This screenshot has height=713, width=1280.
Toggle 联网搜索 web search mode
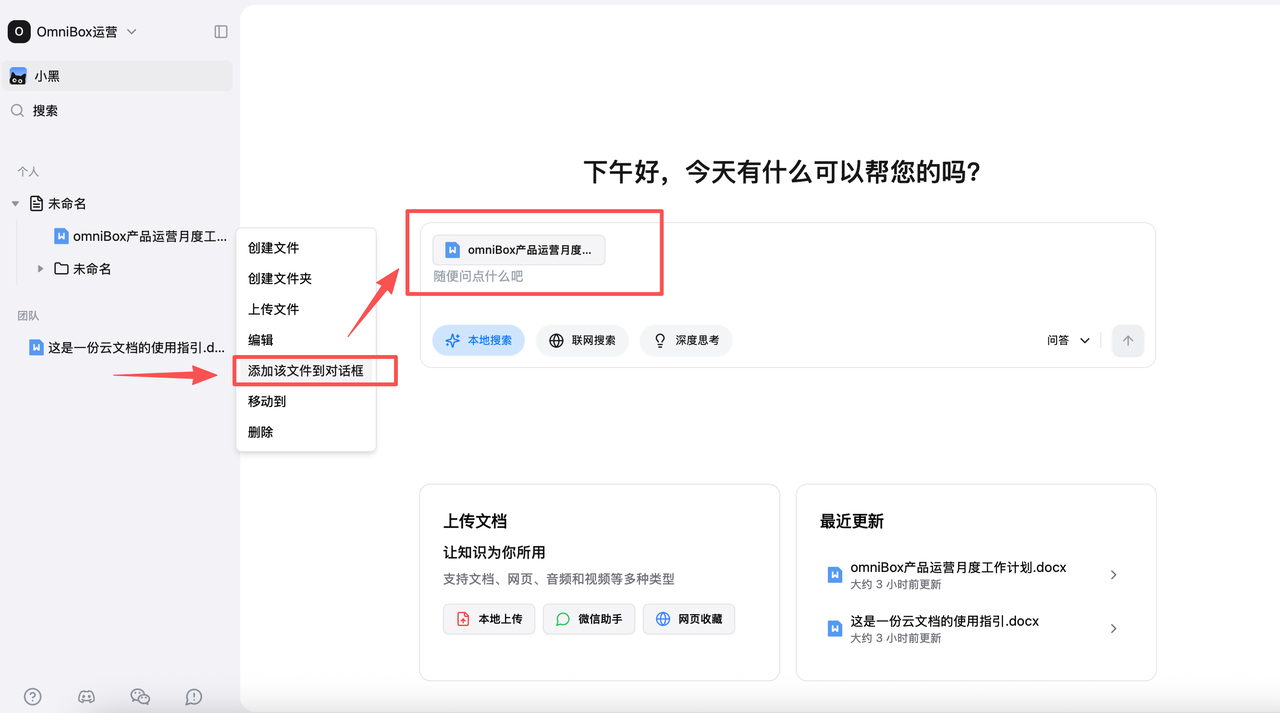click(x=582, y=341)
